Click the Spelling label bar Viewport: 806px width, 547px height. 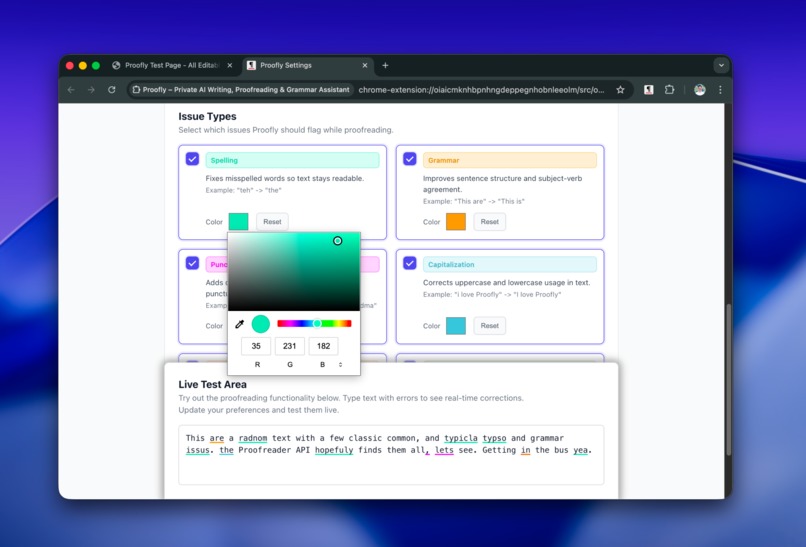coord(292,160)
